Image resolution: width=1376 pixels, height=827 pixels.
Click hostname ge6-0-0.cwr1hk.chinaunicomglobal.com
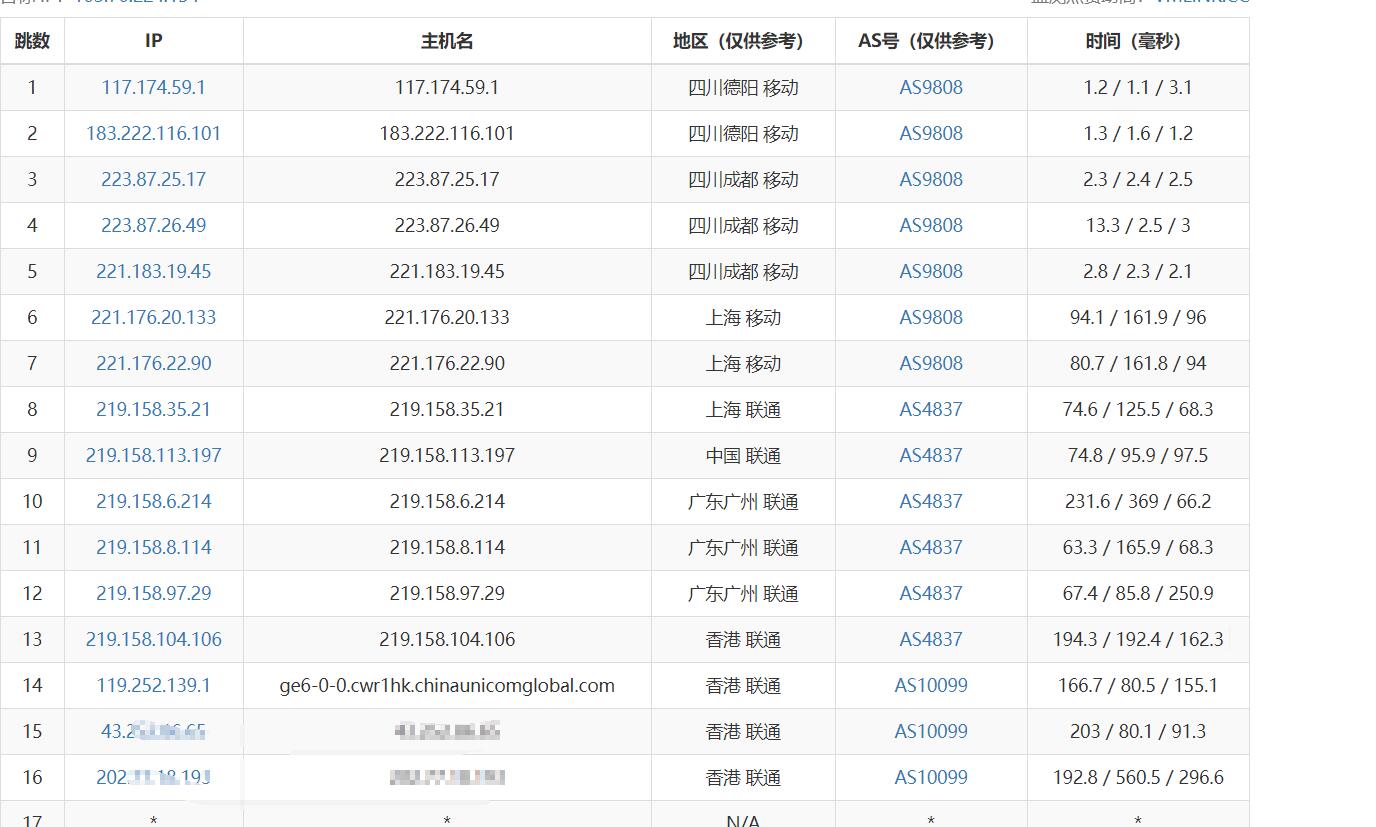pyautogui.click(x=447, y=685)
